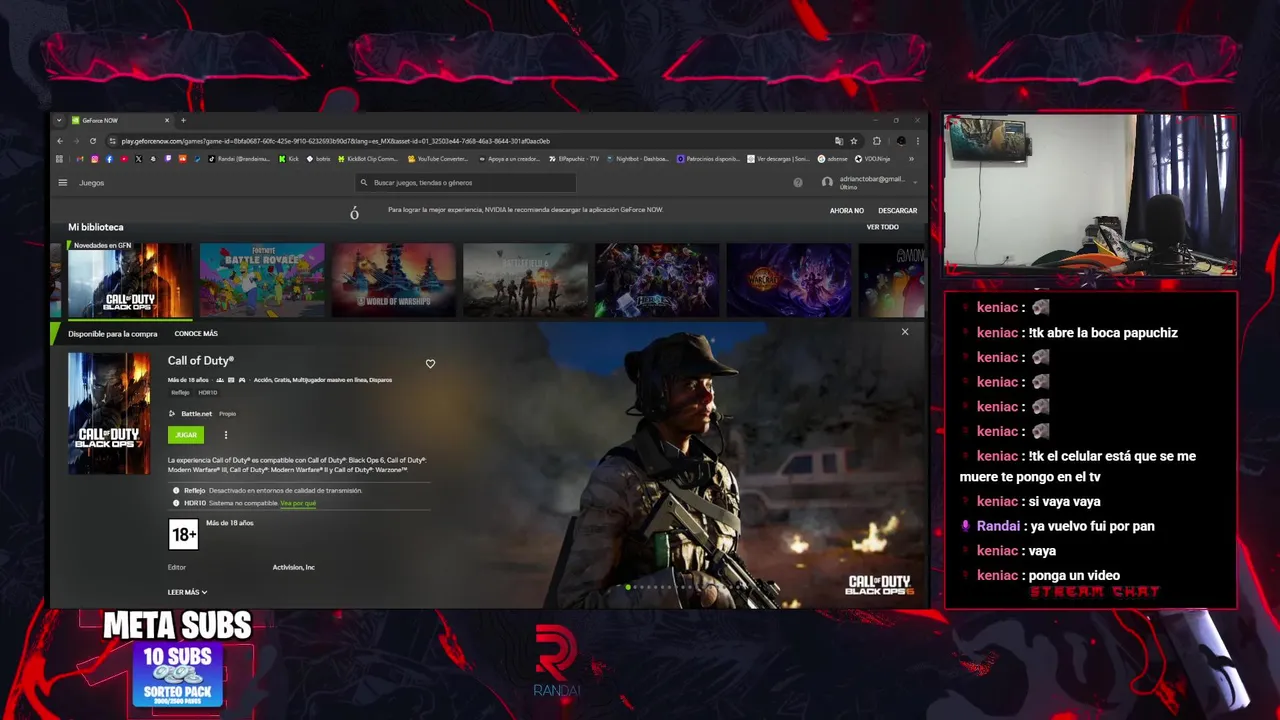Click VER TODO in Mi biblioteca

click(882, 227)
